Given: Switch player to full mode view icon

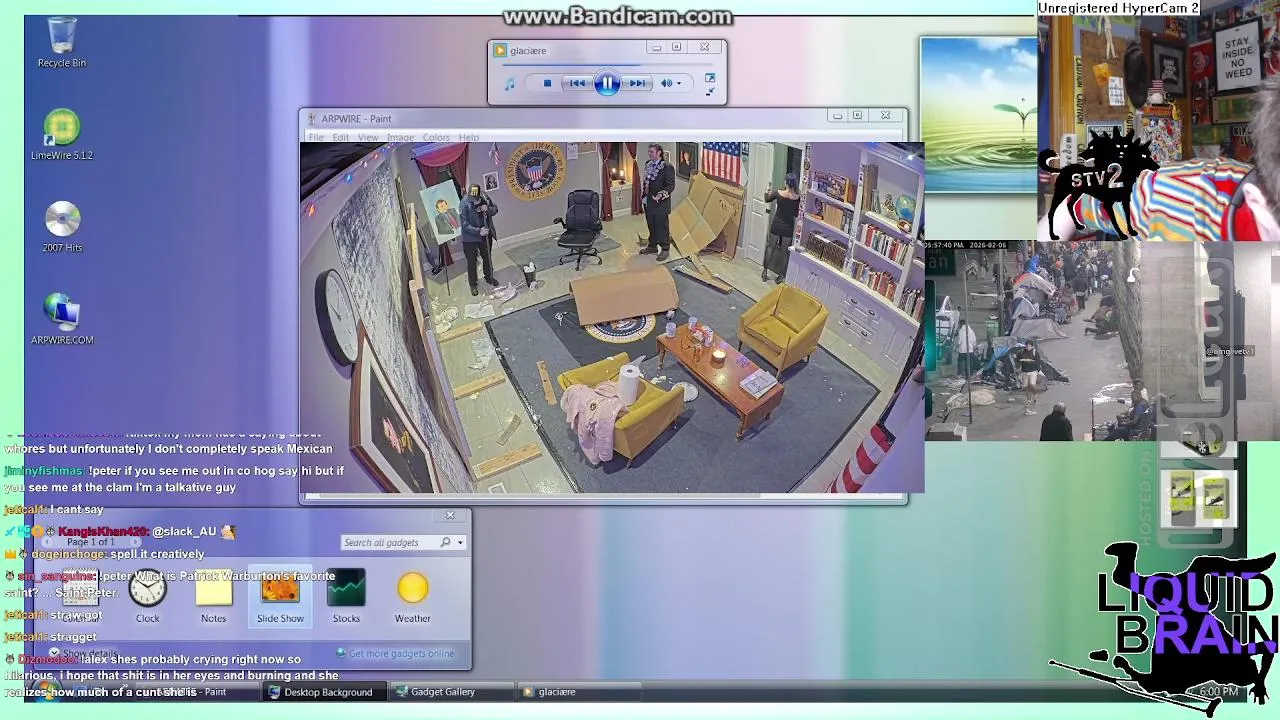Looking at the screenshot, I should 710,77.
